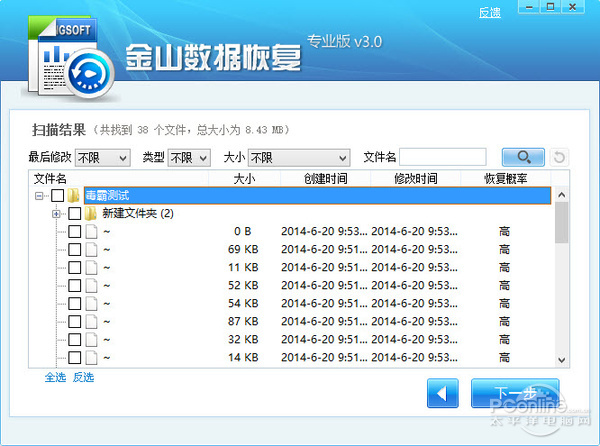The width and height of the screenshot is (600, 446).
Task: Click the 14 KB size cell
Action: point(243,357)
